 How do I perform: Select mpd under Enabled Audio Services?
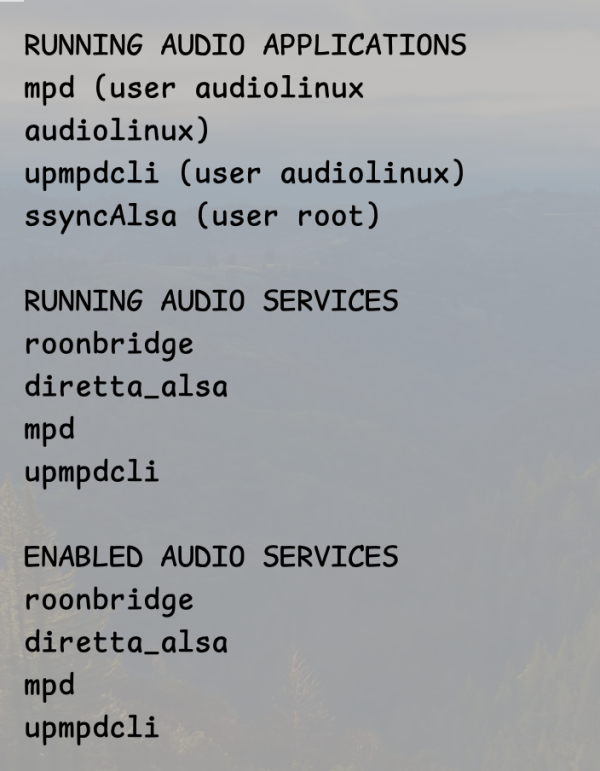49,687
